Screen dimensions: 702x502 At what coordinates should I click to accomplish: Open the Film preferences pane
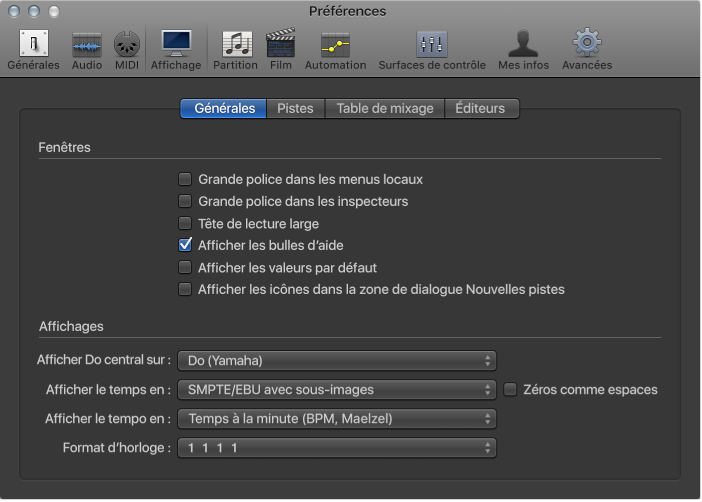point(280,45)
